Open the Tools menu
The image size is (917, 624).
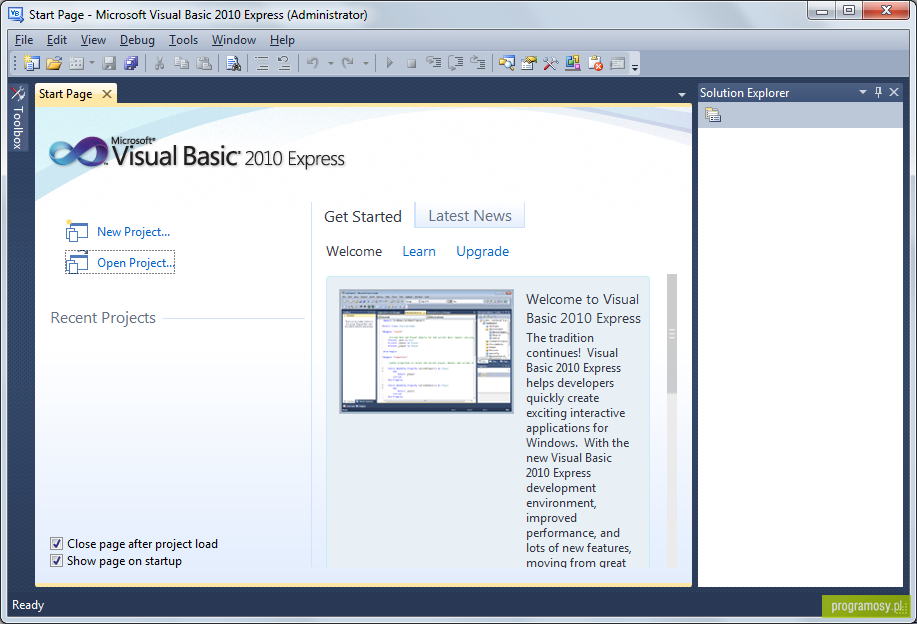pyautogui.click(x=184, y=40)
